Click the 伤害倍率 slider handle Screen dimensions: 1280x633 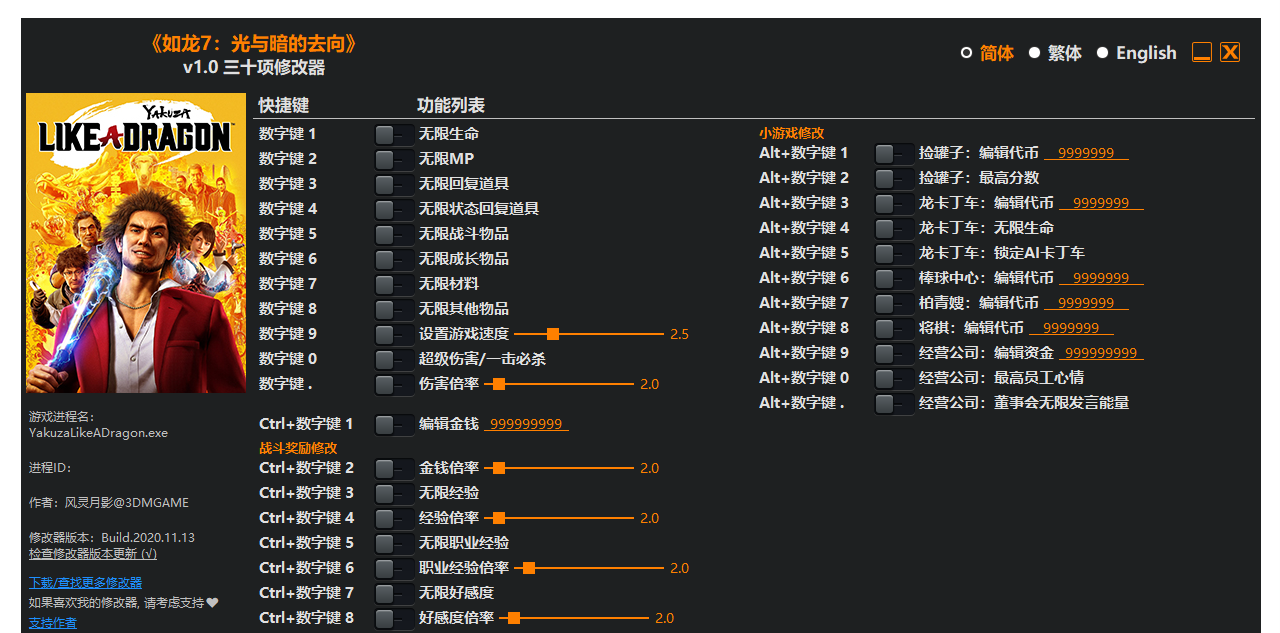point(499,384)
